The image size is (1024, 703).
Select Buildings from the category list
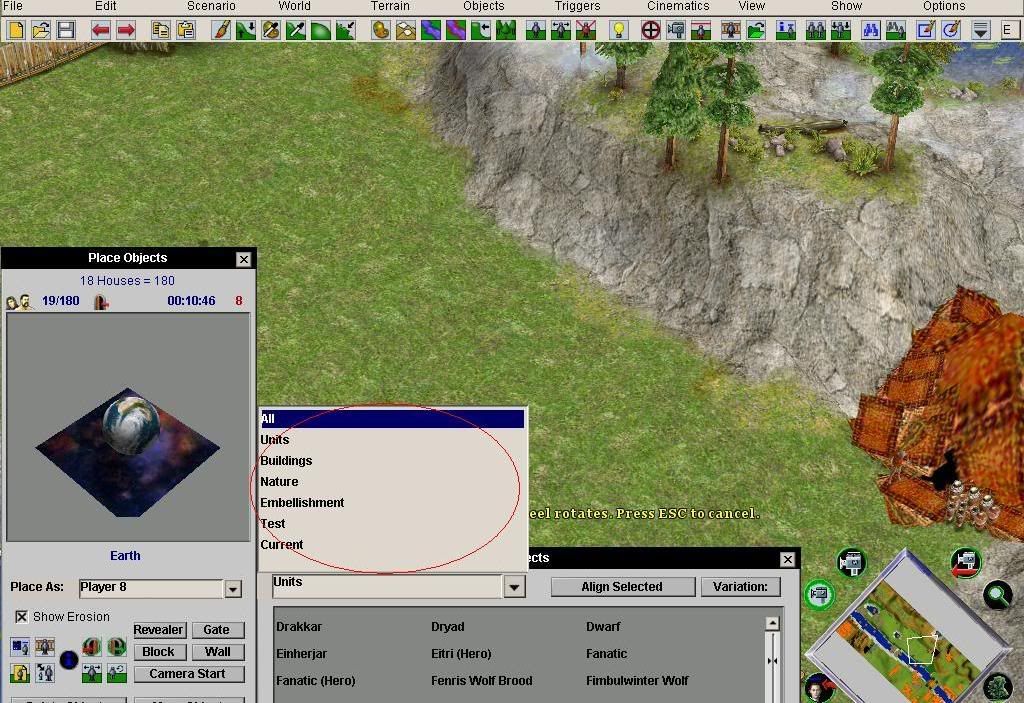[286, 461]
